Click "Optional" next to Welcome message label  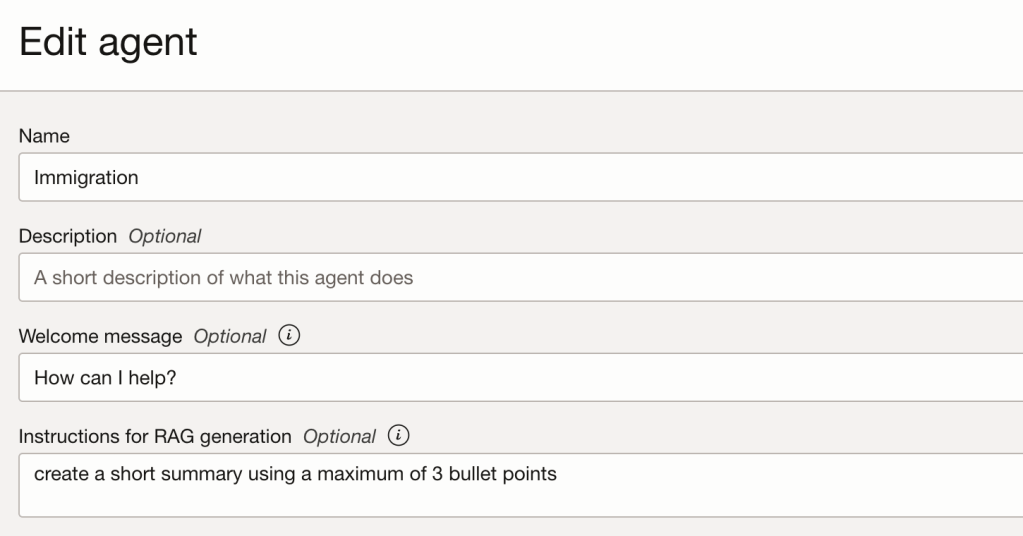[x=230, y=337]
